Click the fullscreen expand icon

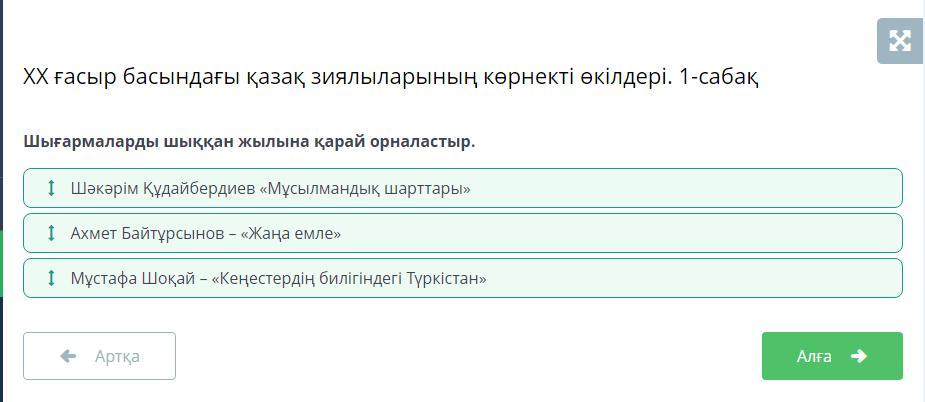click(899, 41)
